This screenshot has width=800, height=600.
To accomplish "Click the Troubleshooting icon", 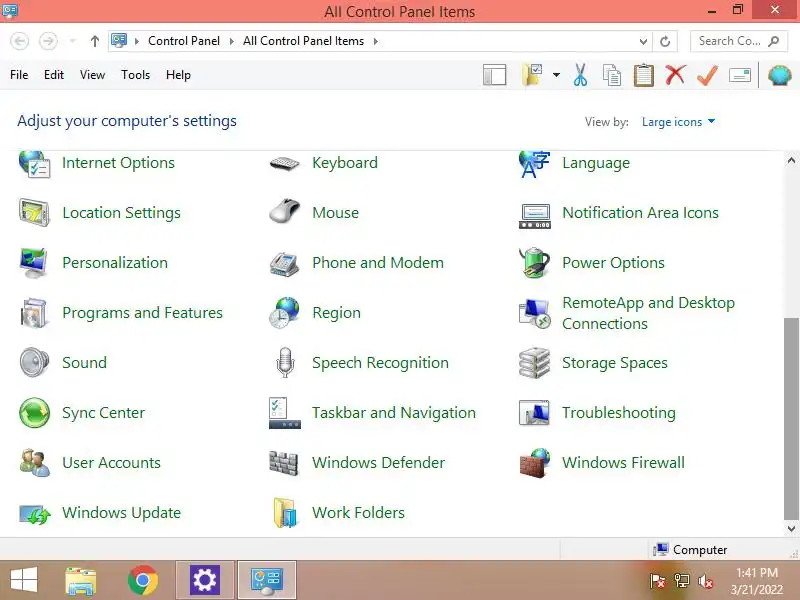I will [534, 413].
